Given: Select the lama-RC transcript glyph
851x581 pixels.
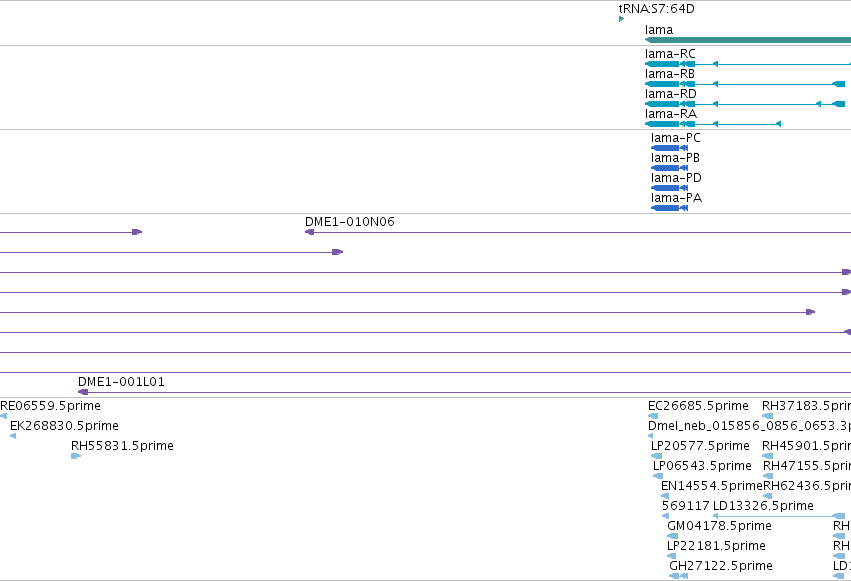Looking at the screenshot, I should point(748,64).
